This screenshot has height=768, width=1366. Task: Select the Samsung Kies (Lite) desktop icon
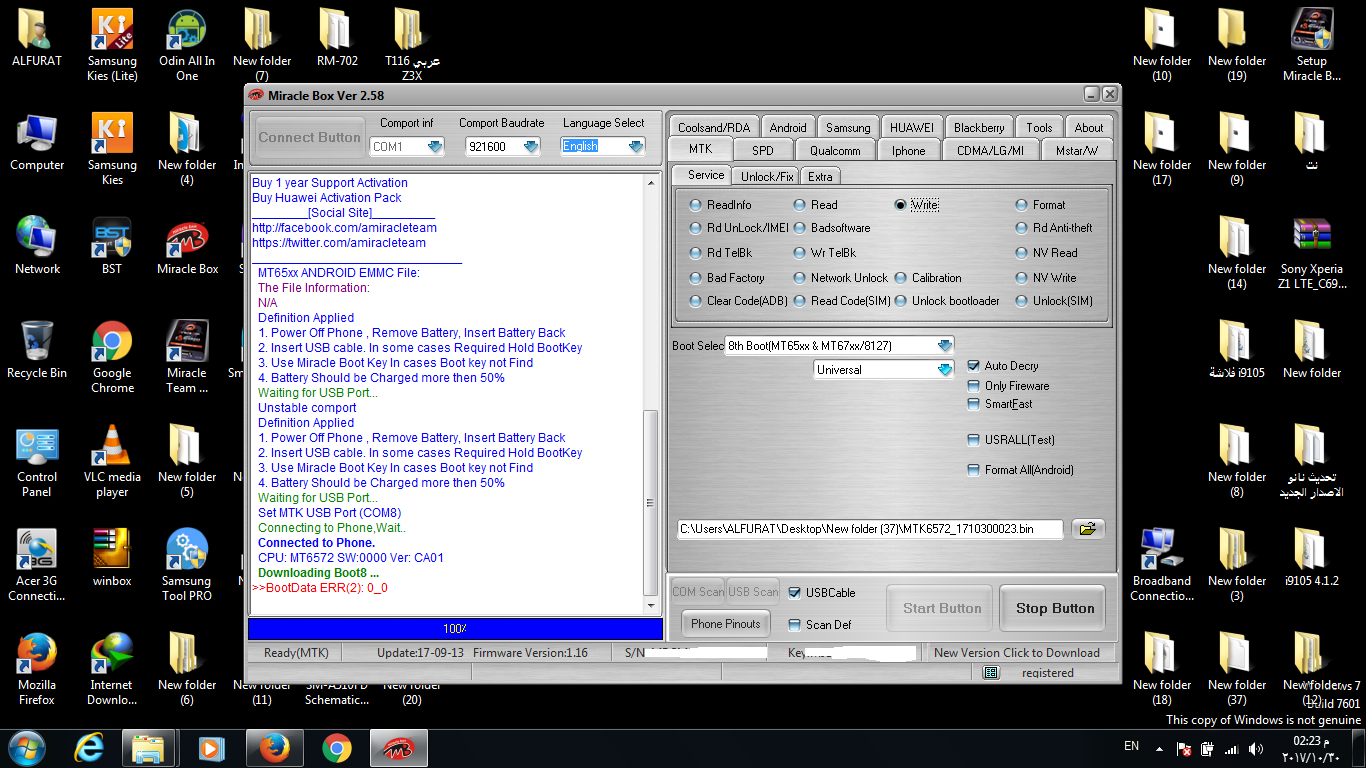[112, 45]
